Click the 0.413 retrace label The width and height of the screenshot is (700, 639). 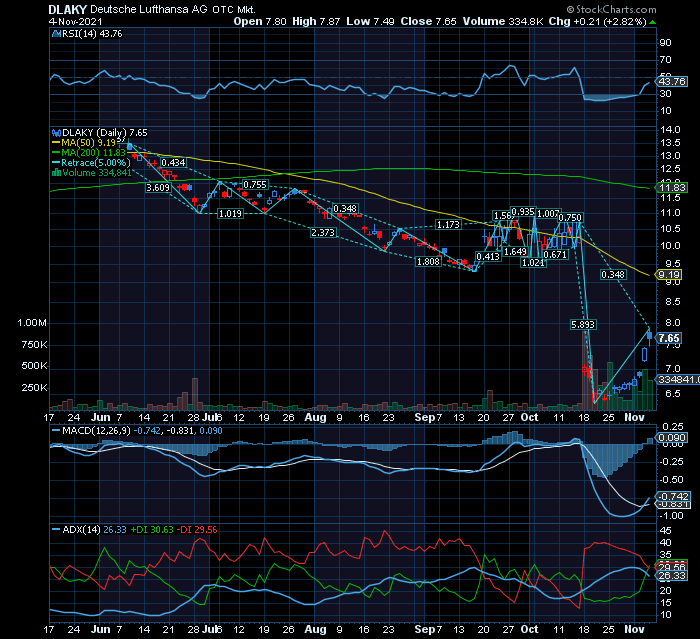click(488, 256)
